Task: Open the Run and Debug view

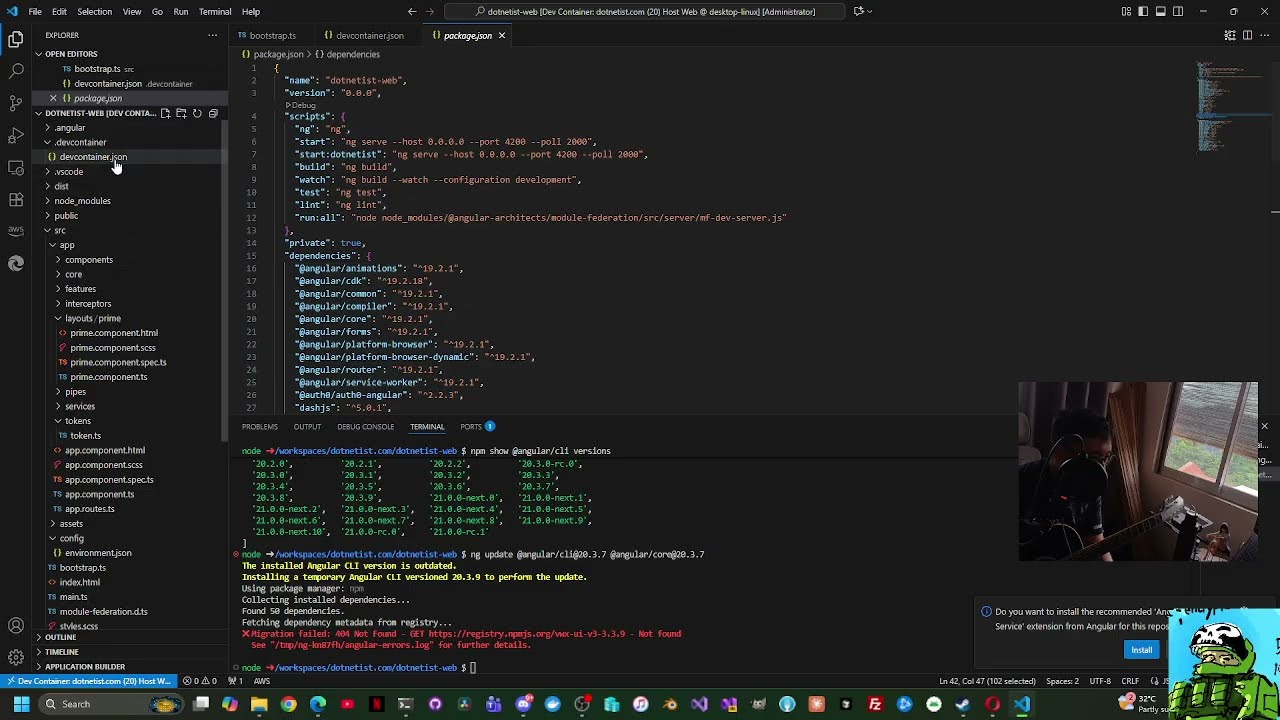Action: [x=16, y=135]
